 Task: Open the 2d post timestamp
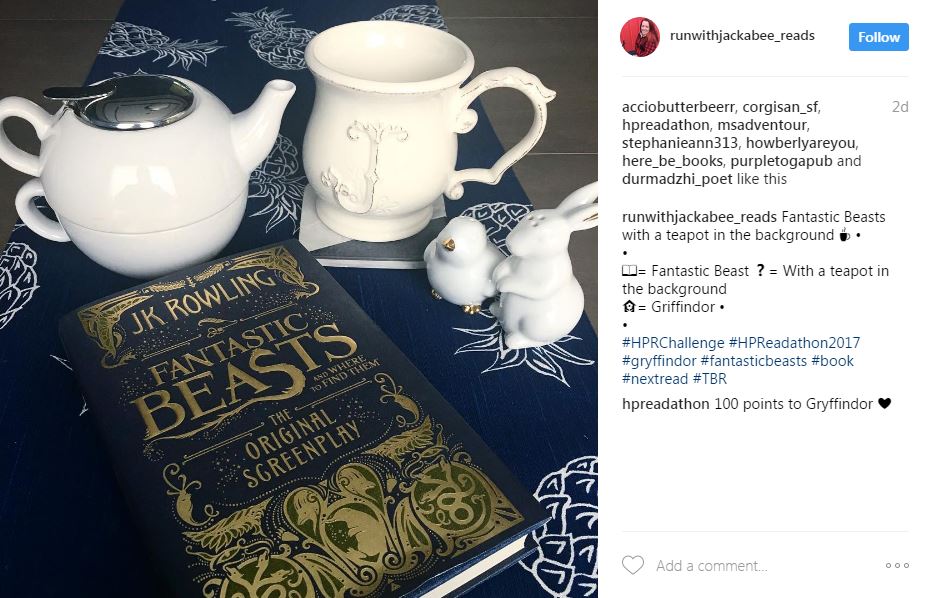(x=900, y=107)
